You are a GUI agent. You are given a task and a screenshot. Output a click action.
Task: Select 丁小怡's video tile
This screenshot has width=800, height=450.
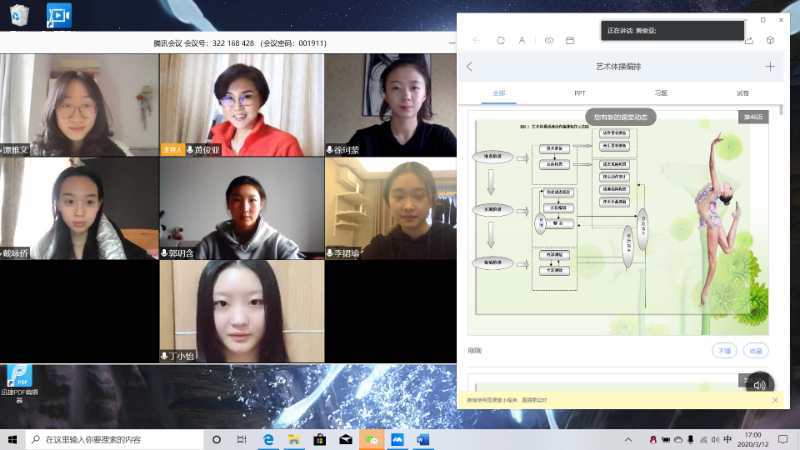click(241, 311)
